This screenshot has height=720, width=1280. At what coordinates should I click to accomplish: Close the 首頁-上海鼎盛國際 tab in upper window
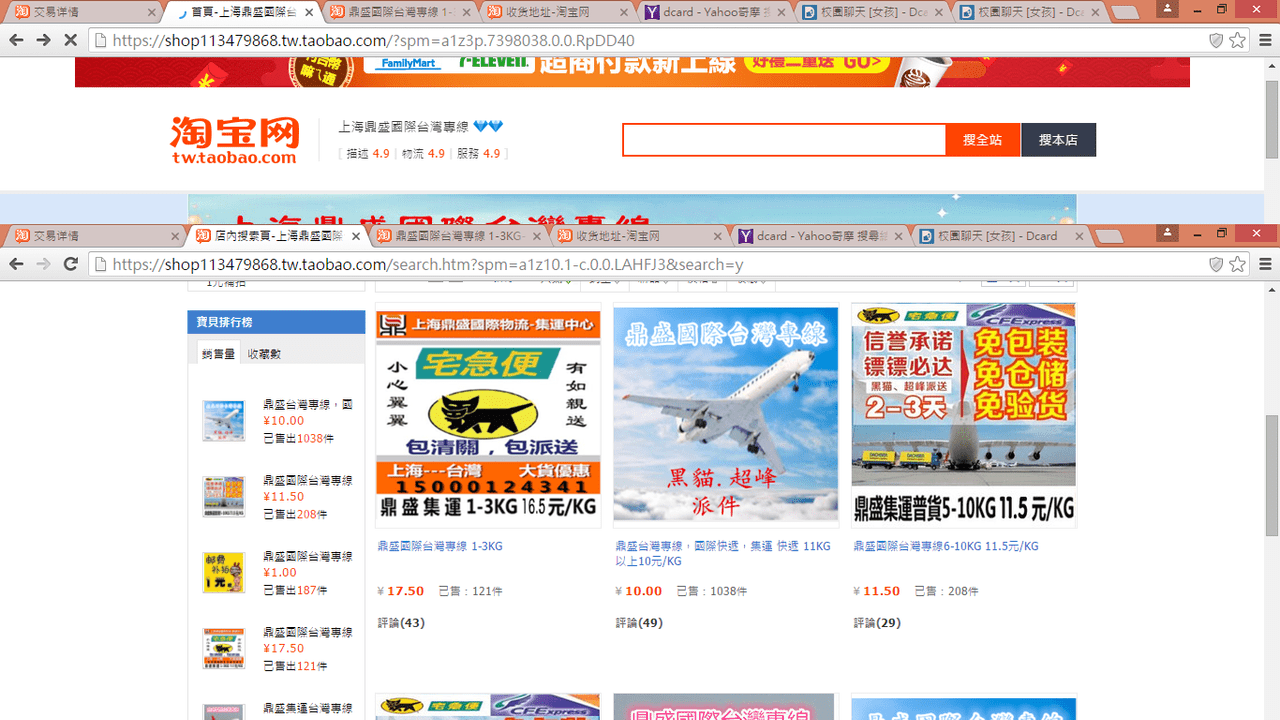309,12
